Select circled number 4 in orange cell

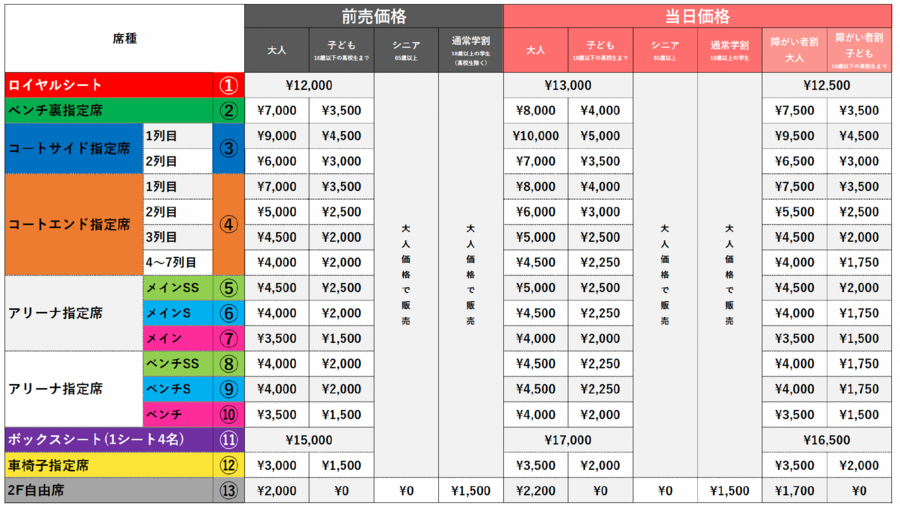[x=229, y=225]
